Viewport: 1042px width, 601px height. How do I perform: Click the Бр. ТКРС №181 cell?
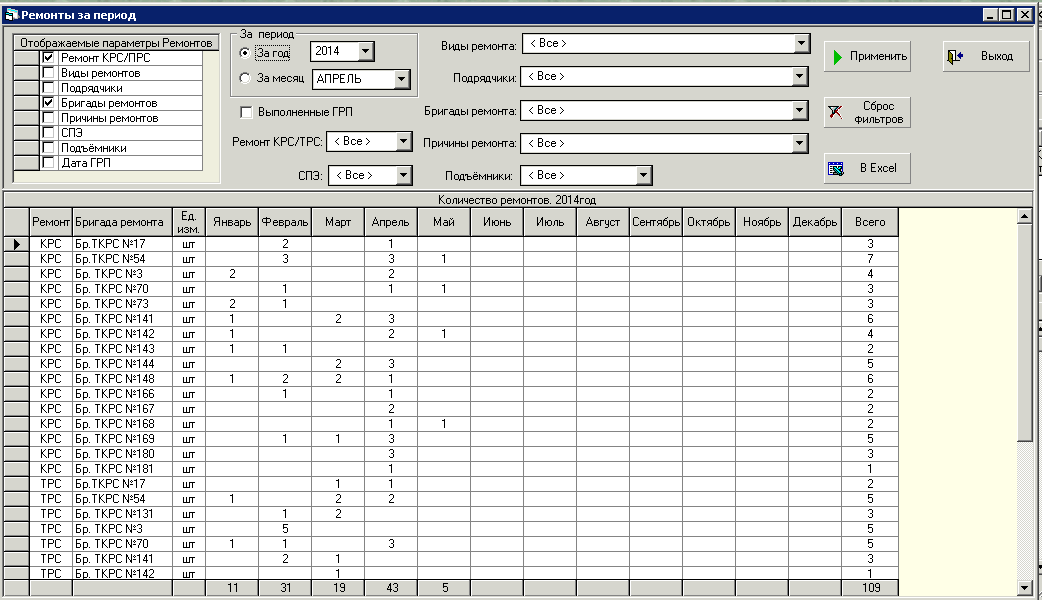[x=122, y=469]
